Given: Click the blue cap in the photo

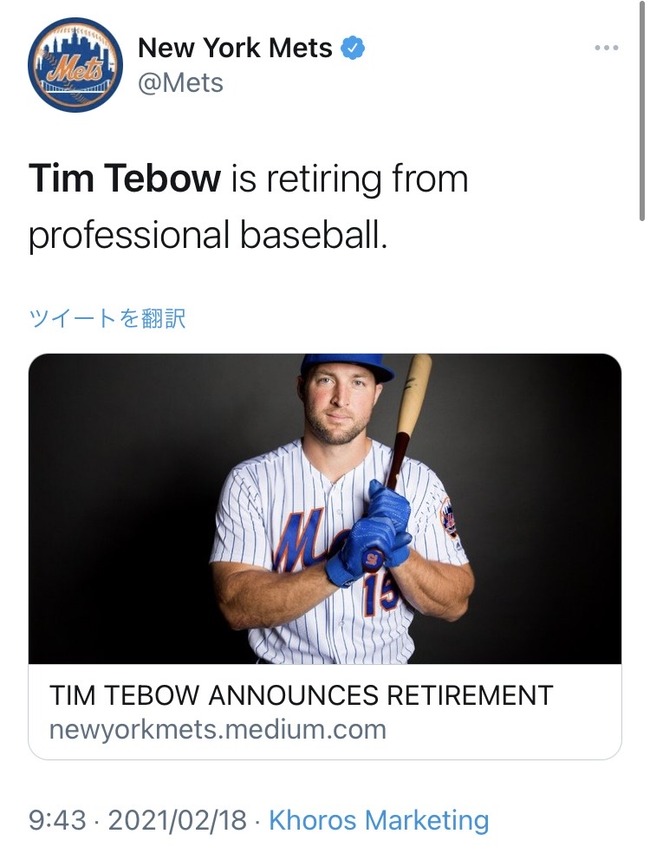Looking at the screenshot, I should pos(348,366).
